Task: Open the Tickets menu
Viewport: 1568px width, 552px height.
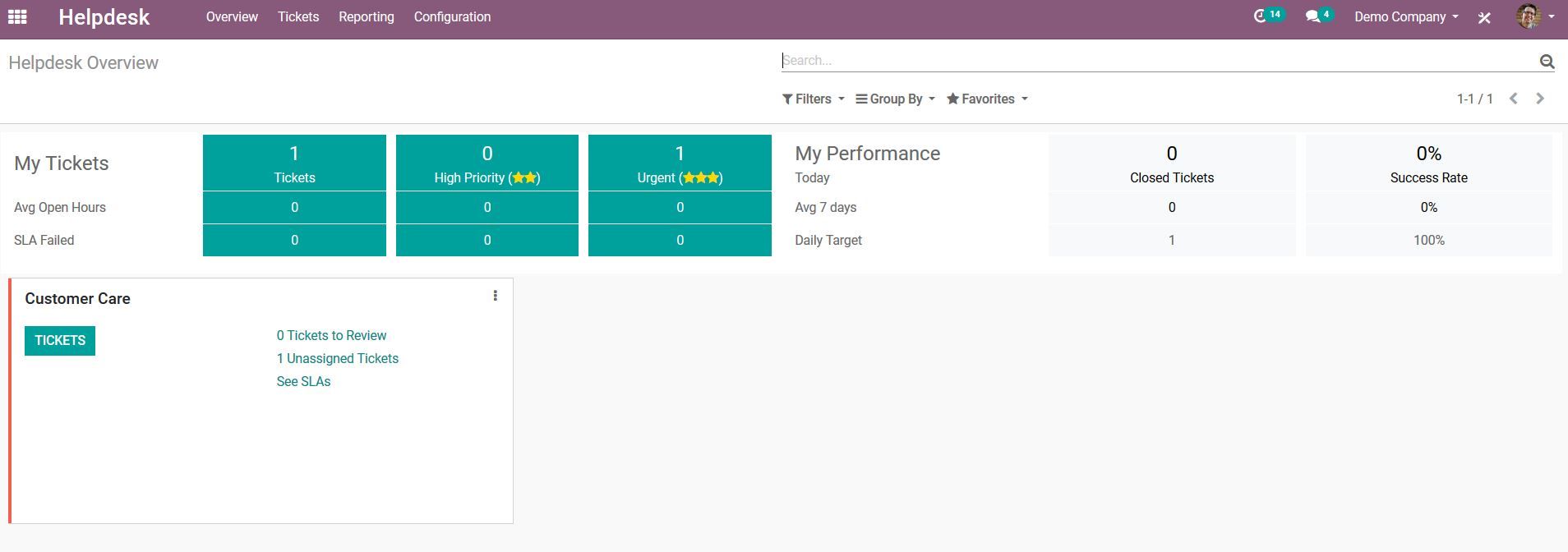Action: tap(298, 16)
